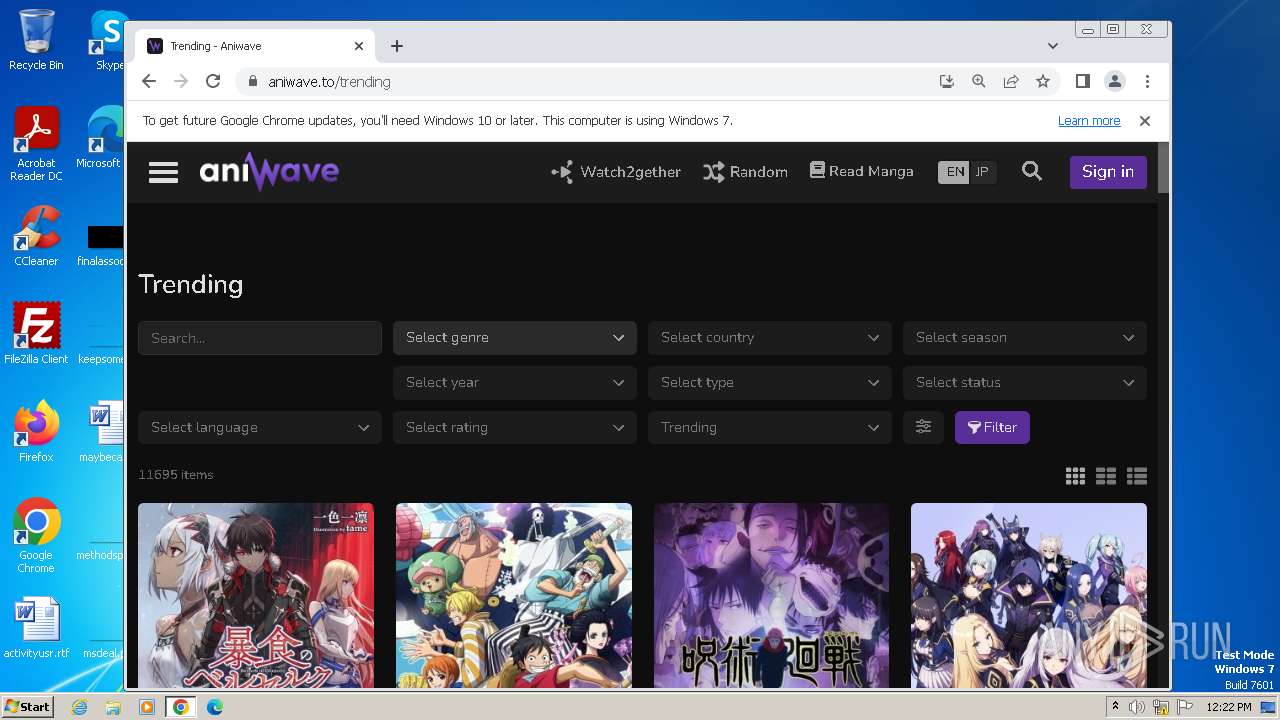Click the install app icon in address bar
This screenshot has height=720, width=1280.
click(x=947, y=82)
